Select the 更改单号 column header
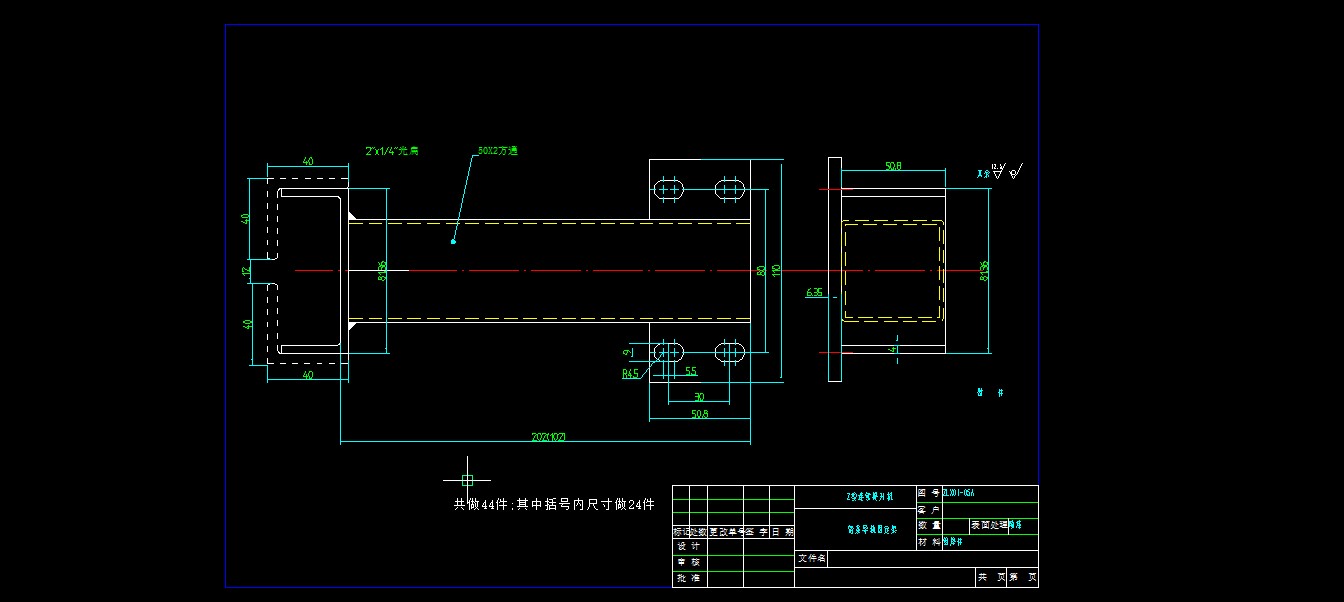 tap(725, 532)
